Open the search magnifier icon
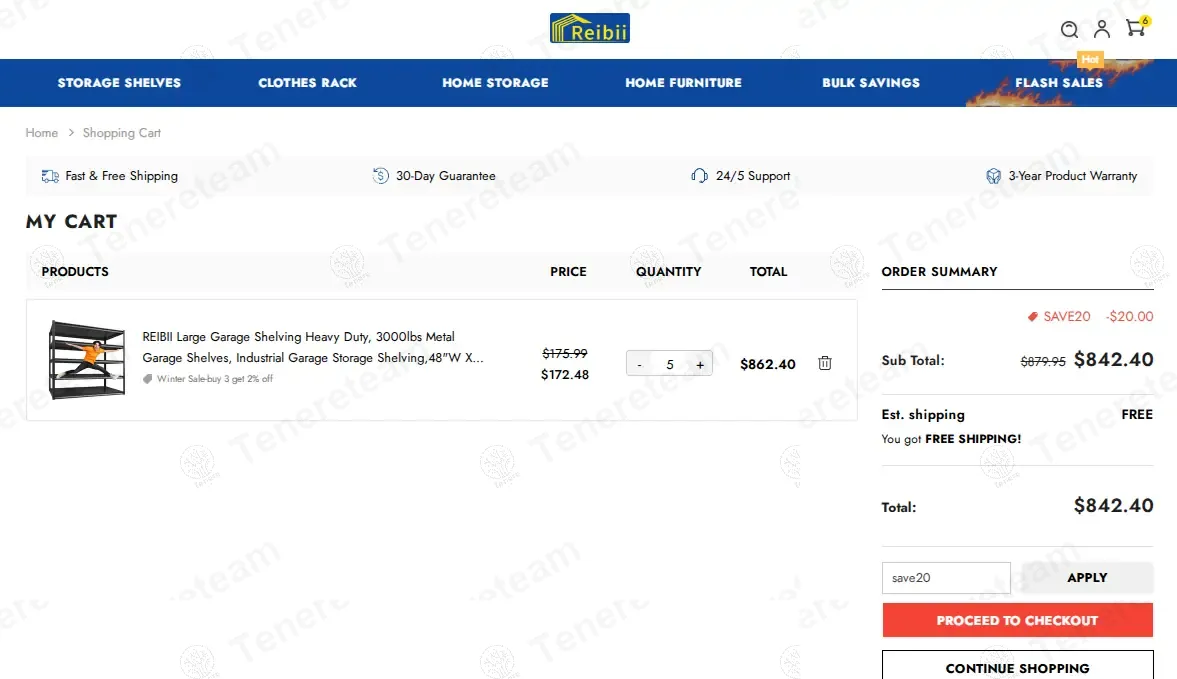This screenshot has width=1177, height=679. 1069,29
